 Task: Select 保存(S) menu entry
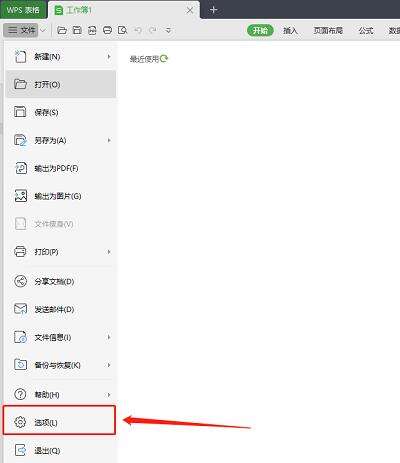coord(61,112)
